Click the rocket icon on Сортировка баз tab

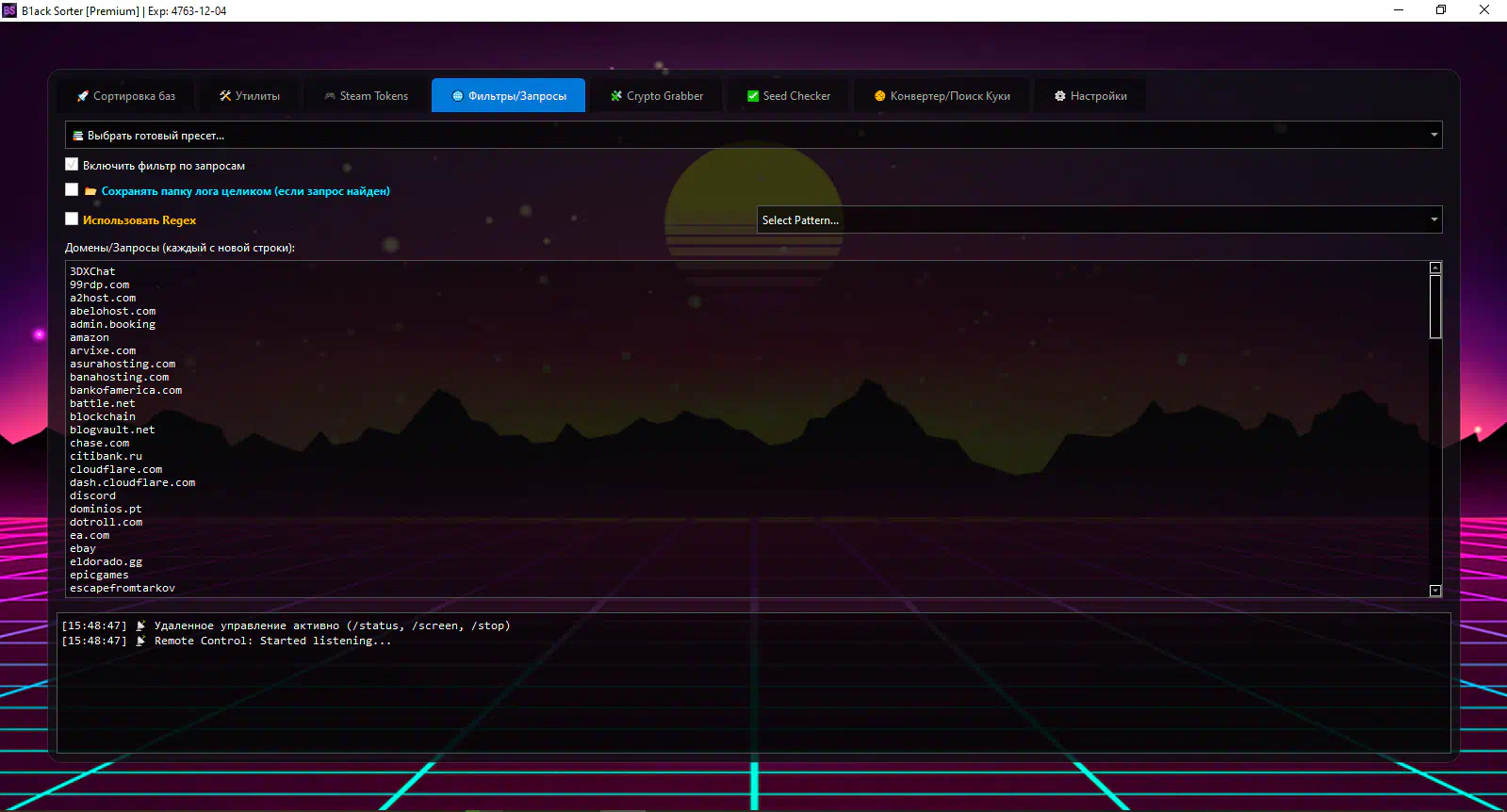pos(83,96)
